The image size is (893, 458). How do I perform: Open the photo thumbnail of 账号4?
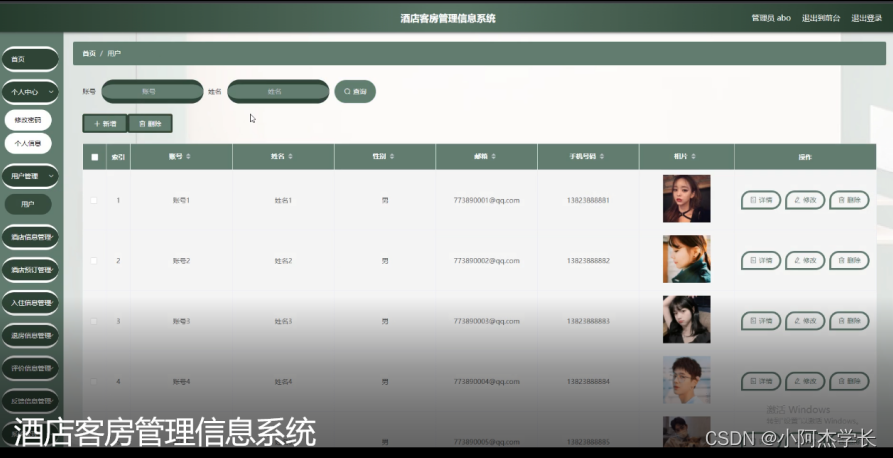[686, 380]
